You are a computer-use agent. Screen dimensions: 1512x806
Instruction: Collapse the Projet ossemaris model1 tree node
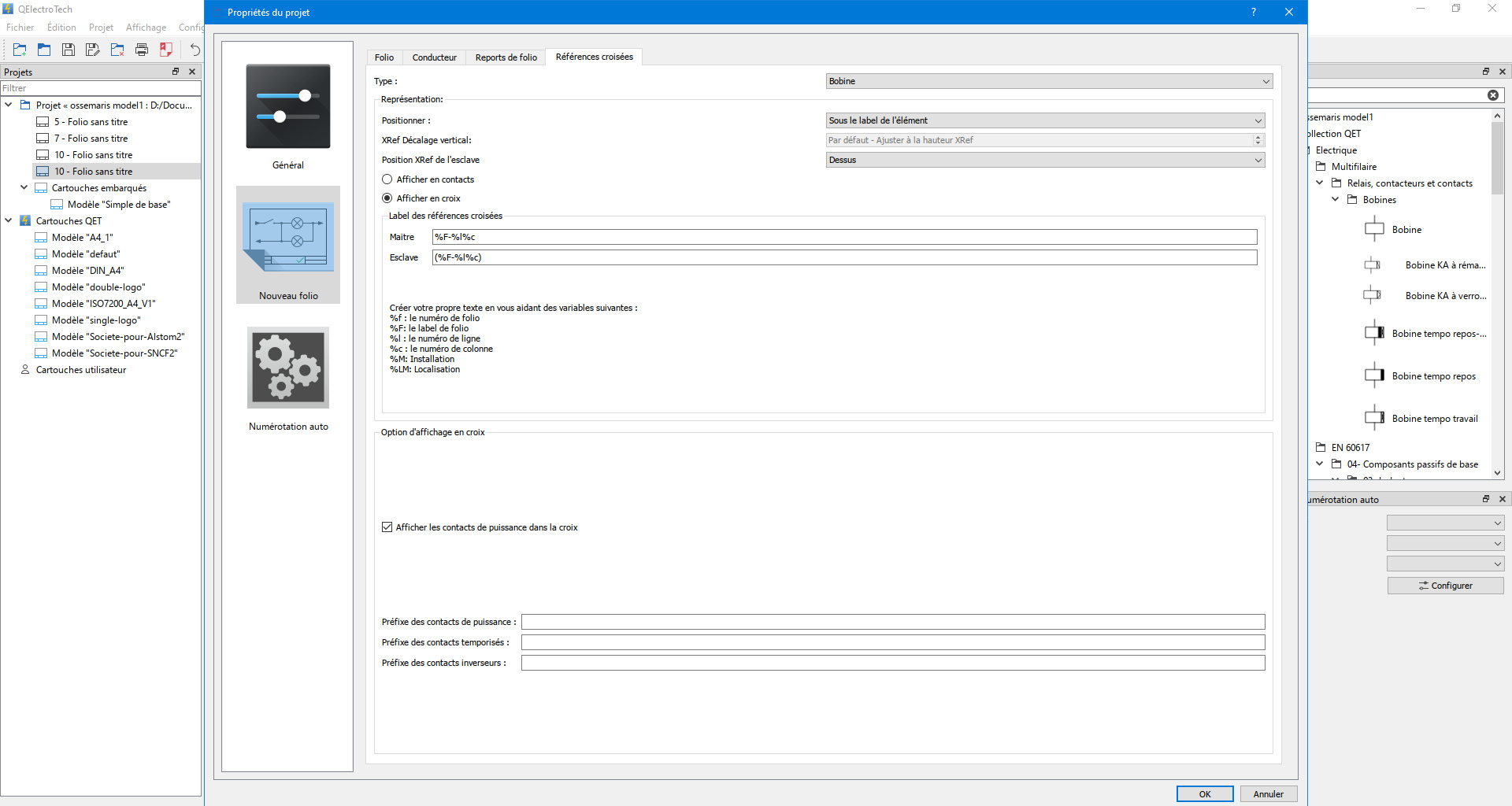[x=9, y=105]
